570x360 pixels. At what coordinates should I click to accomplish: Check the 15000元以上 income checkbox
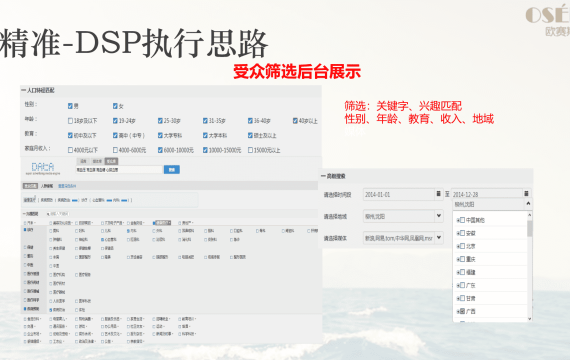tap(250, 150)
